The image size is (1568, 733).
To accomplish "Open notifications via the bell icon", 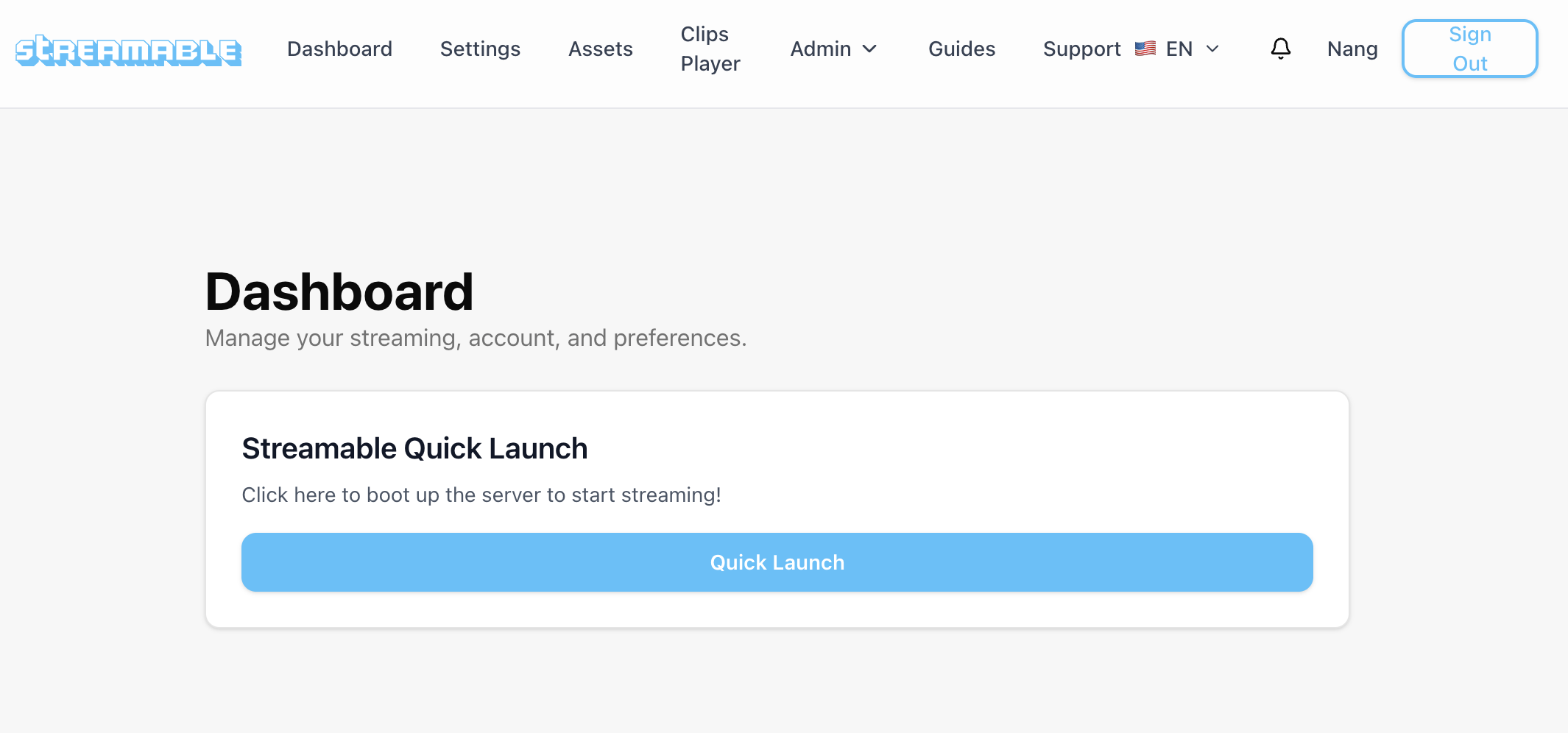I will [x=1281, y=49].
